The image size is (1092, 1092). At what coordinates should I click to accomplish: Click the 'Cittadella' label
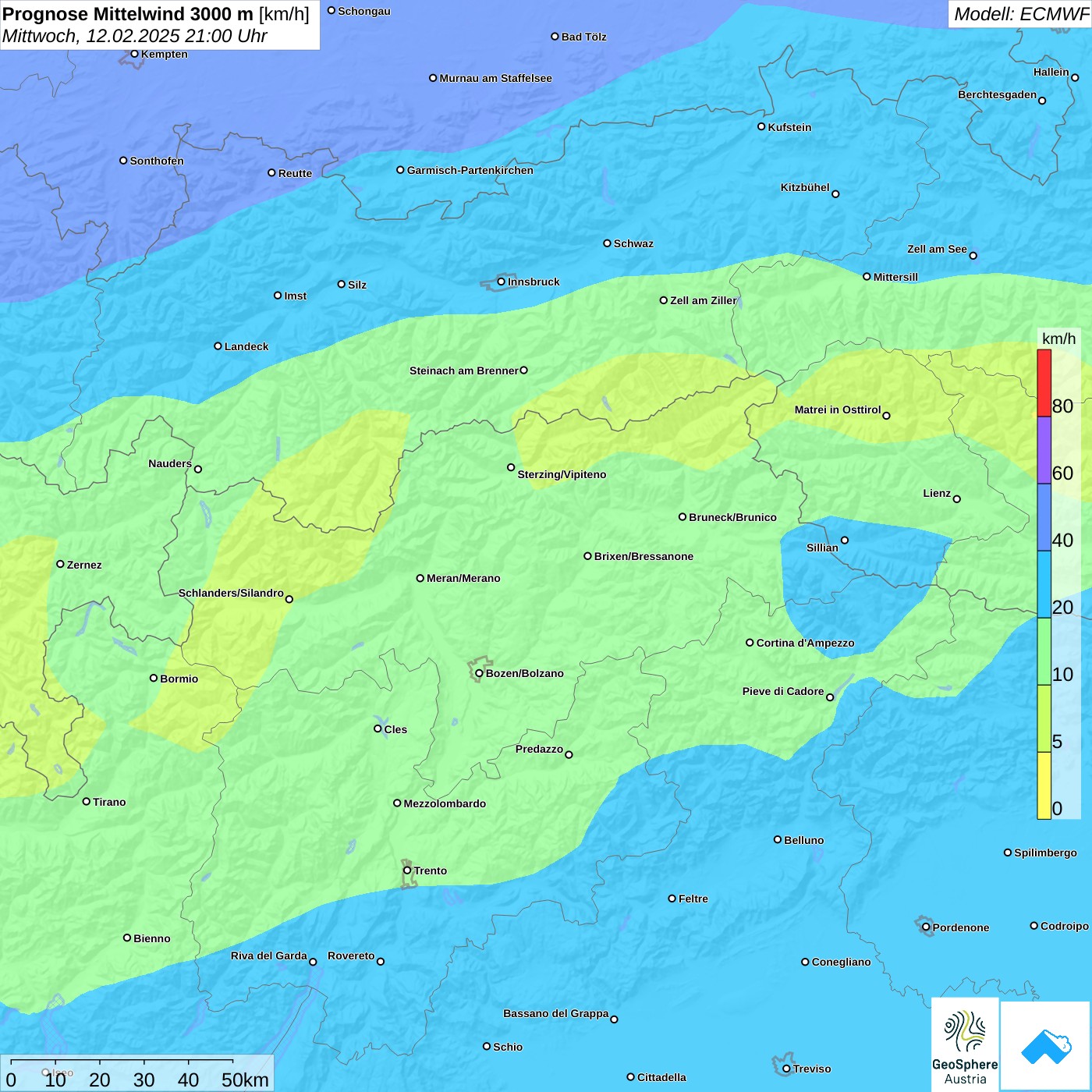[x=661, y=1077]
